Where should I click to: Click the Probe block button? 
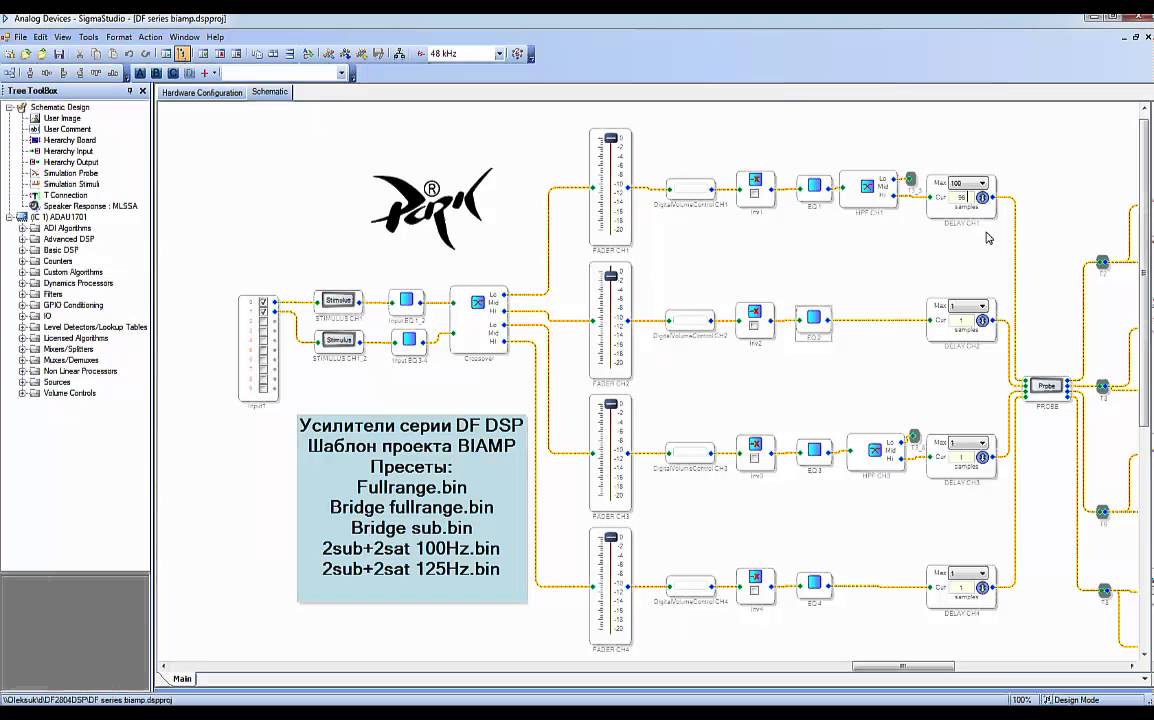pos(1047,386)
